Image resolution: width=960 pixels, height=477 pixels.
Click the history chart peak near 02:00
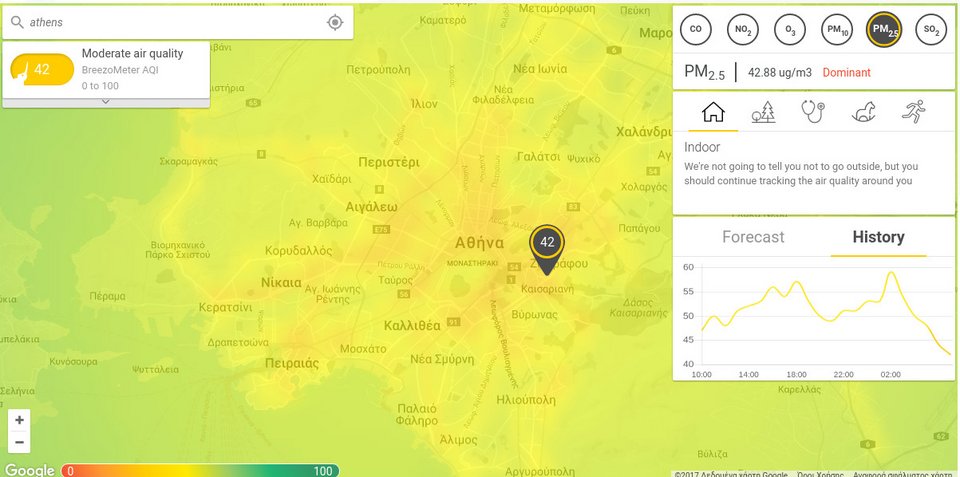click(891, 272)
